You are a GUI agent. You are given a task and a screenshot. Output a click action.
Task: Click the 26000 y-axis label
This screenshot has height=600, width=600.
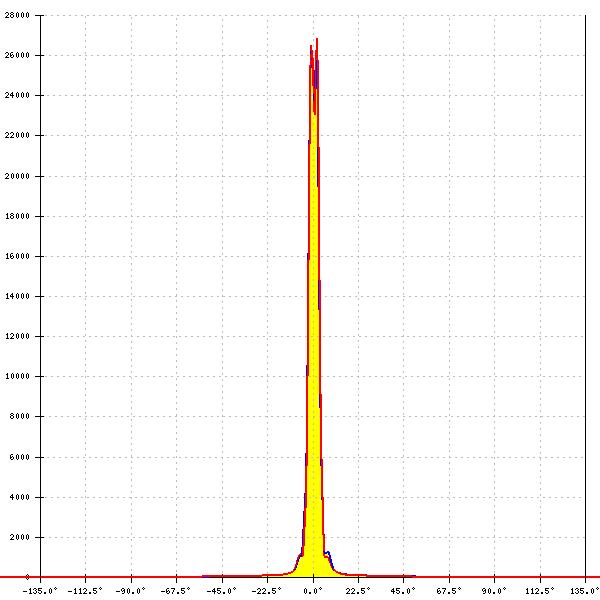[x=17, y=55]
